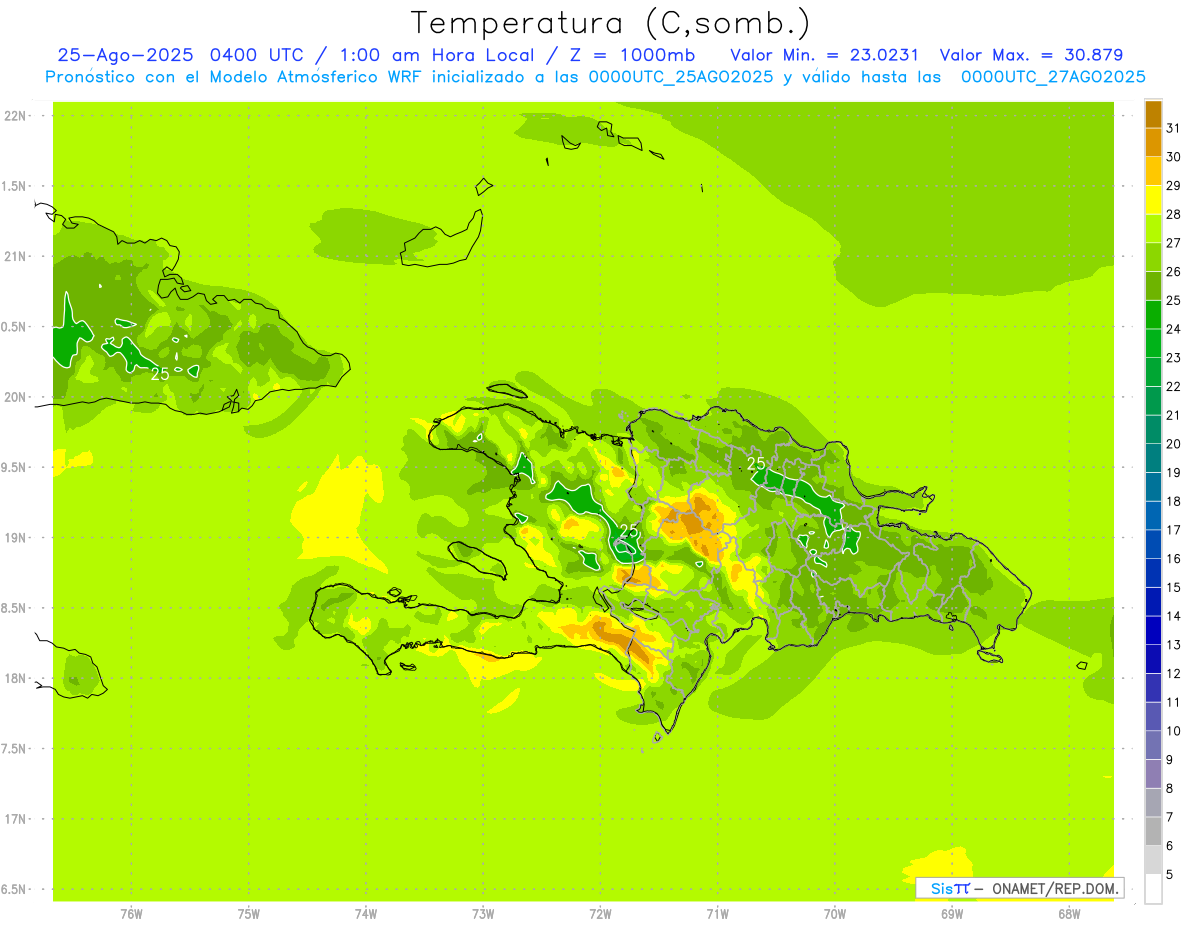Image resolution: width=1200 pixels, height=927 pixels.
Task: Click the dark orange swatch above 31
Action: point(1153,114)
